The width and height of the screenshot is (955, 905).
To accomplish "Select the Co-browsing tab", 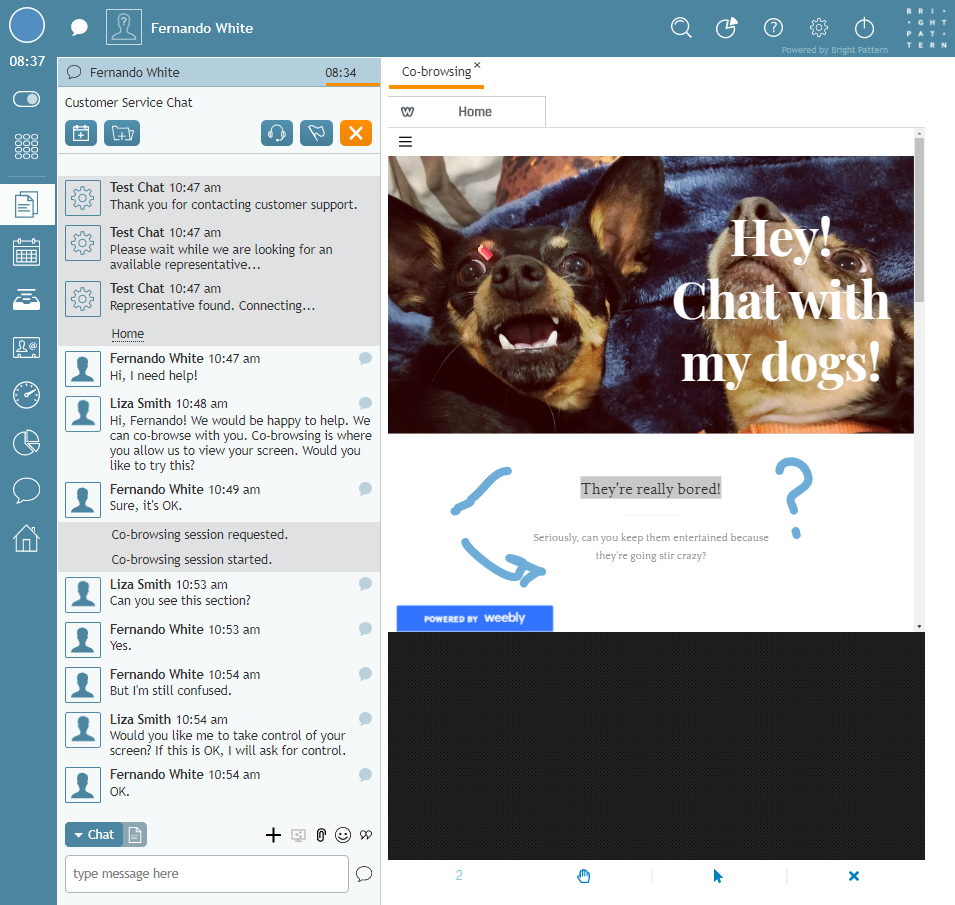I will coord(436,72).
